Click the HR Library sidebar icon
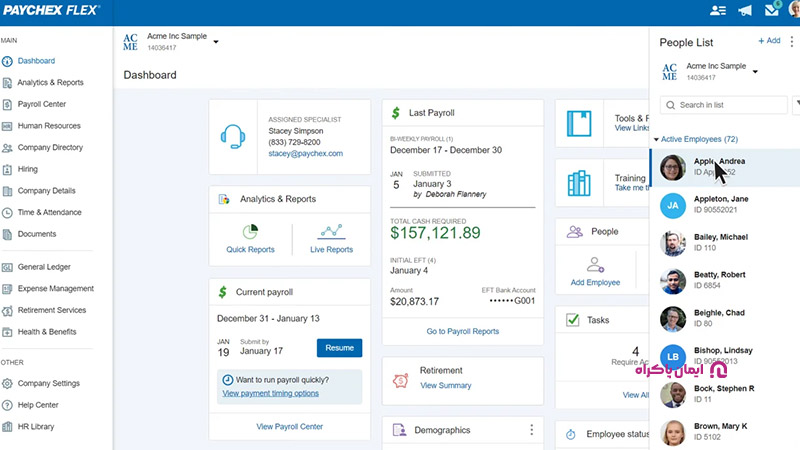Viewport: 800px width, 450px height. [7, 427]
